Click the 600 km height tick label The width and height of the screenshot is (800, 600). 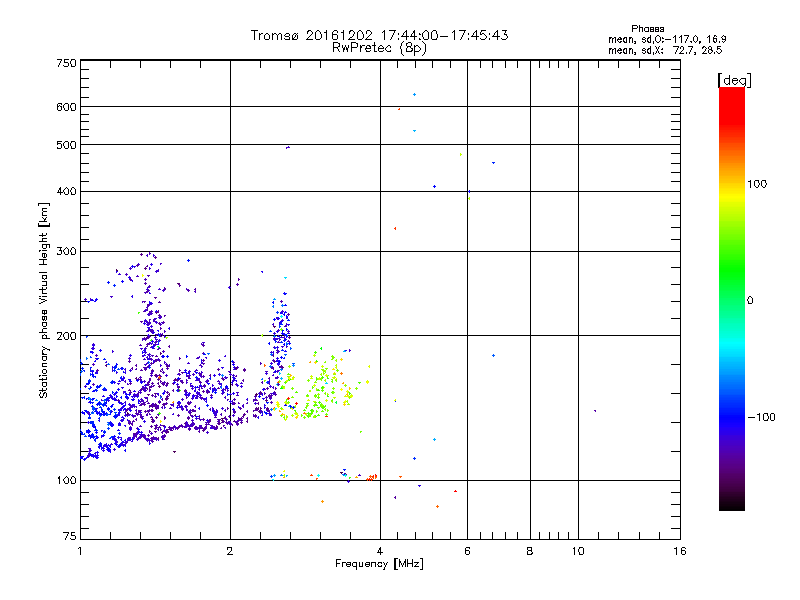[x=66, y=107]
